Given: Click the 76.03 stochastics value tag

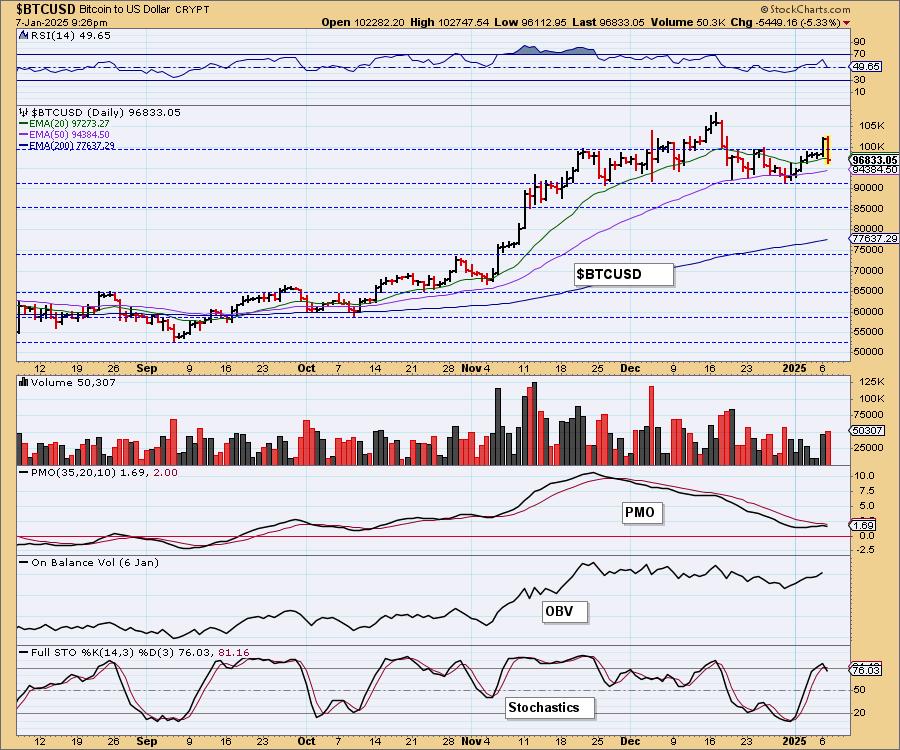Looking at the screenshot, I should click(866, 670).
